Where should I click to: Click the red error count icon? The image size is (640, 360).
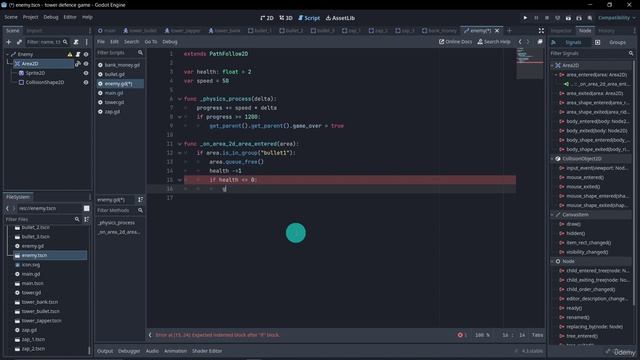(460, 335)
